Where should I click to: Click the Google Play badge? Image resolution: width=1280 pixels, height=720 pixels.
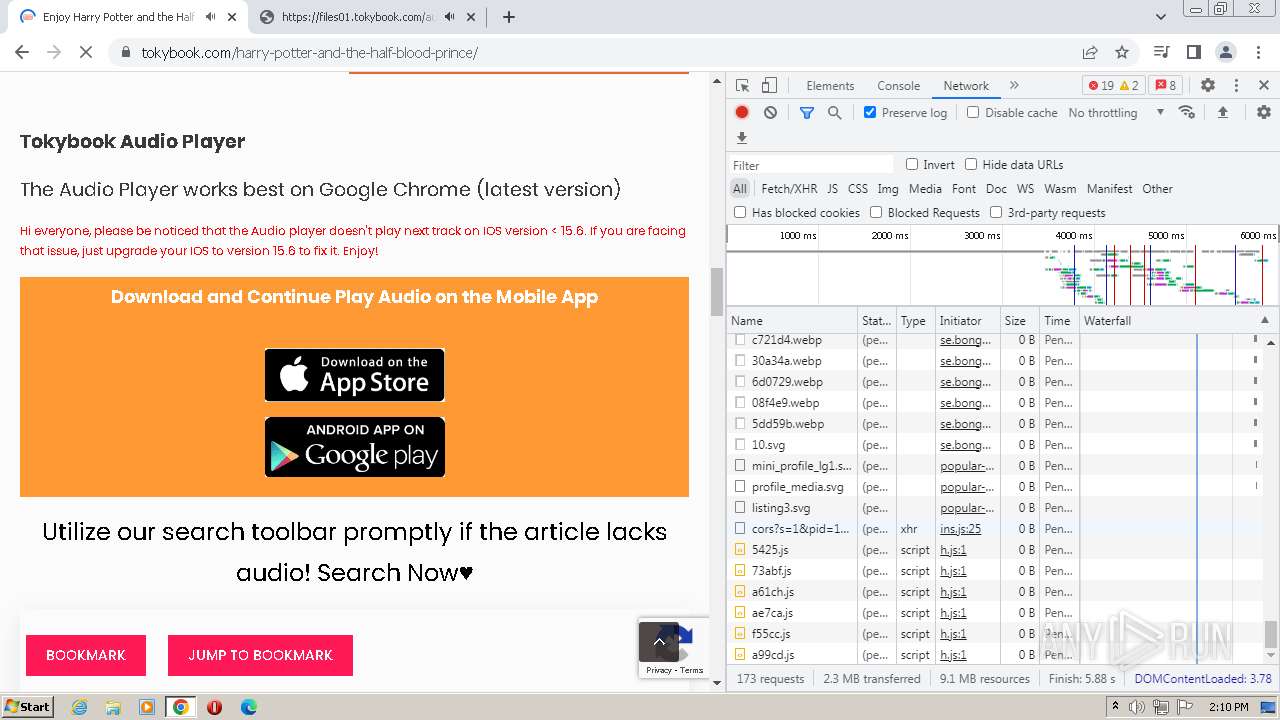point(355,447)
